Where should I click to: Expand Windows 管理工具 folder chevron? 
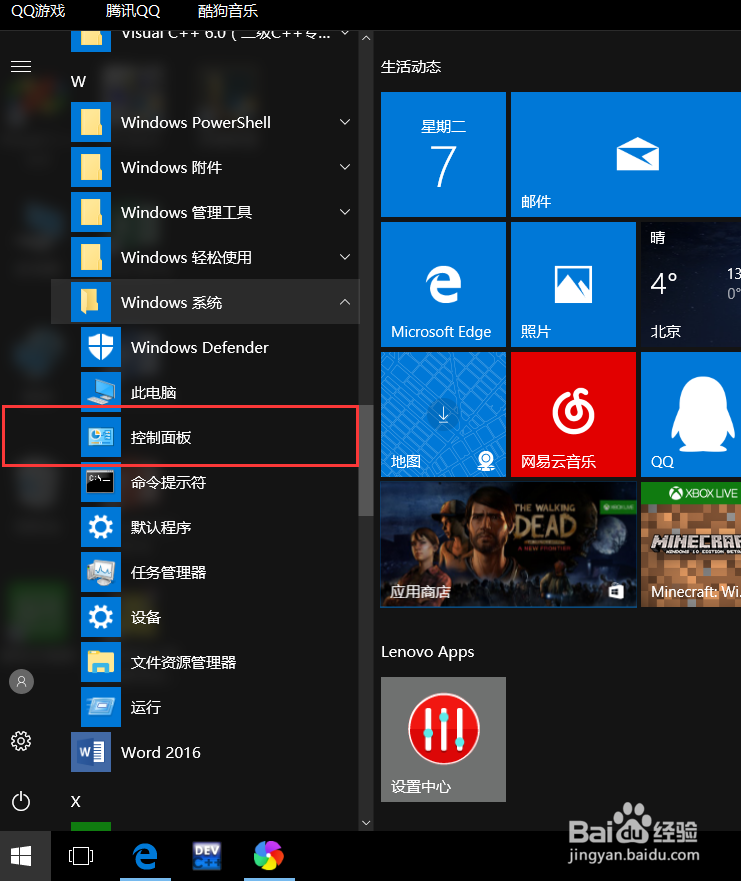coord(345,212)
